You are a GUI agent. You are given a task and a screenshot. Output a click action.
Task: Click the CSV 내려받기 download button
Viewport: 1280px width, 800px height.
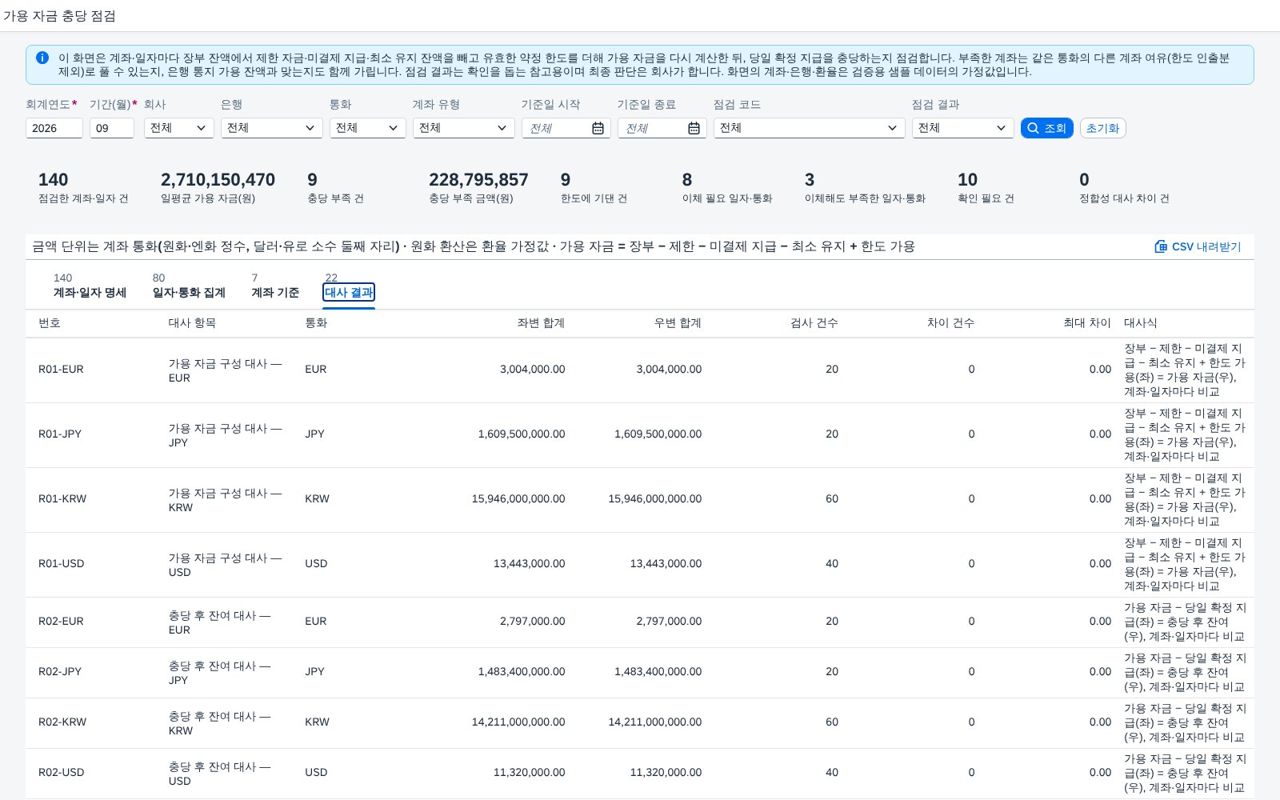(1197, 246)
